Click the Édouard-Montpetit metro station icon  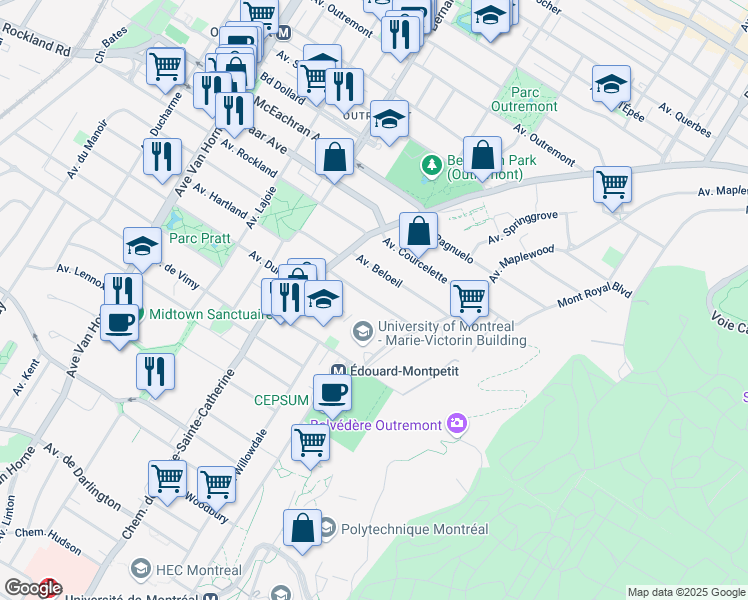point(338,371)
